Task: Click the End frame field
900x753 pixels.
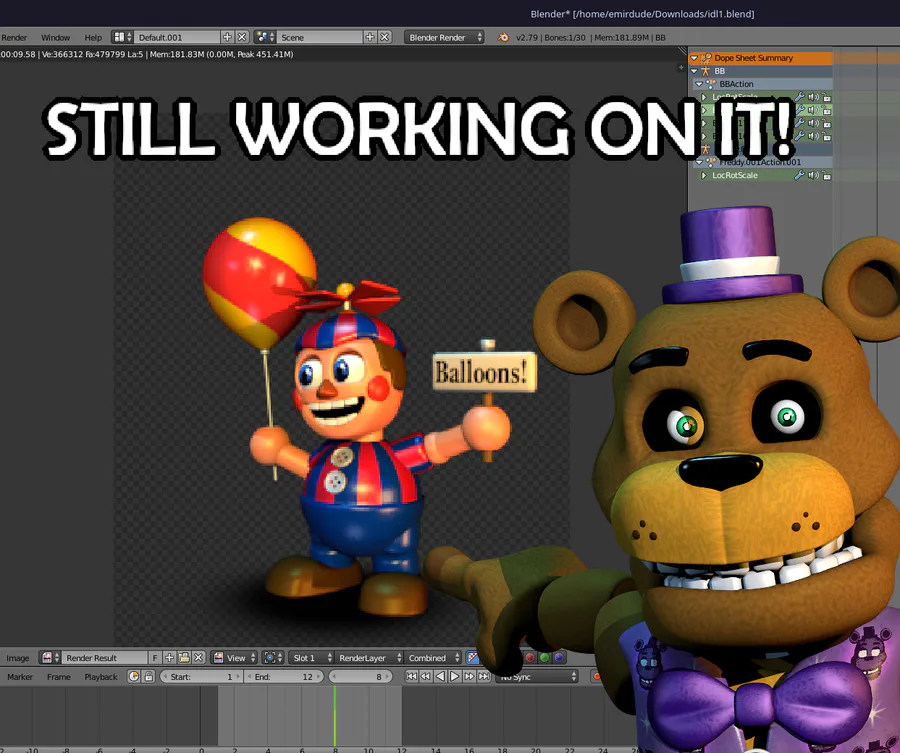Action: (284, 677)
